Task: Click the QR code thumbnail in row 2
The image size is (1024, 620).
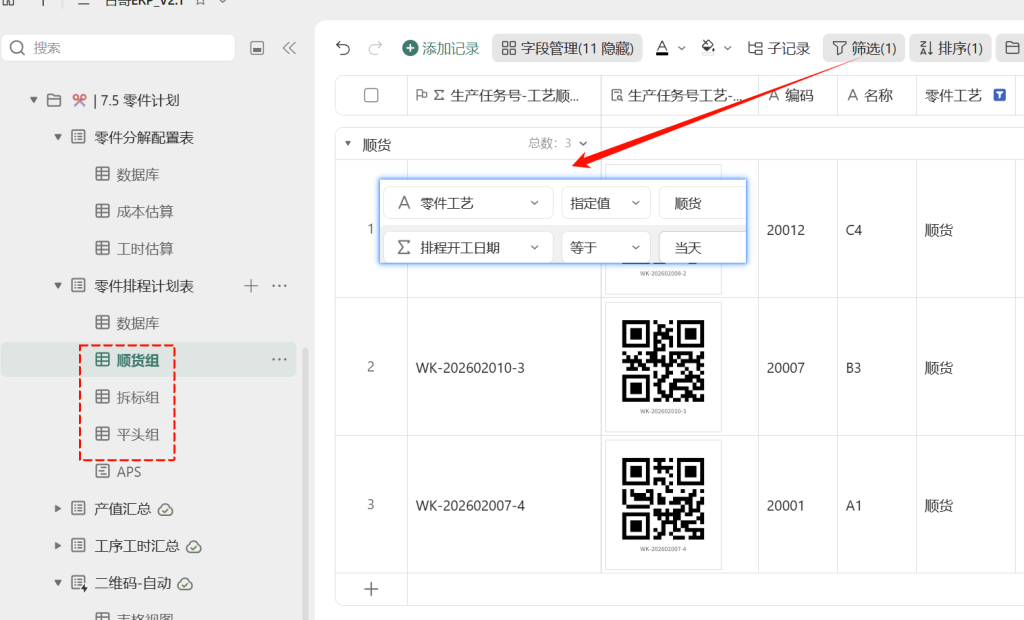Action: (663, 367)
